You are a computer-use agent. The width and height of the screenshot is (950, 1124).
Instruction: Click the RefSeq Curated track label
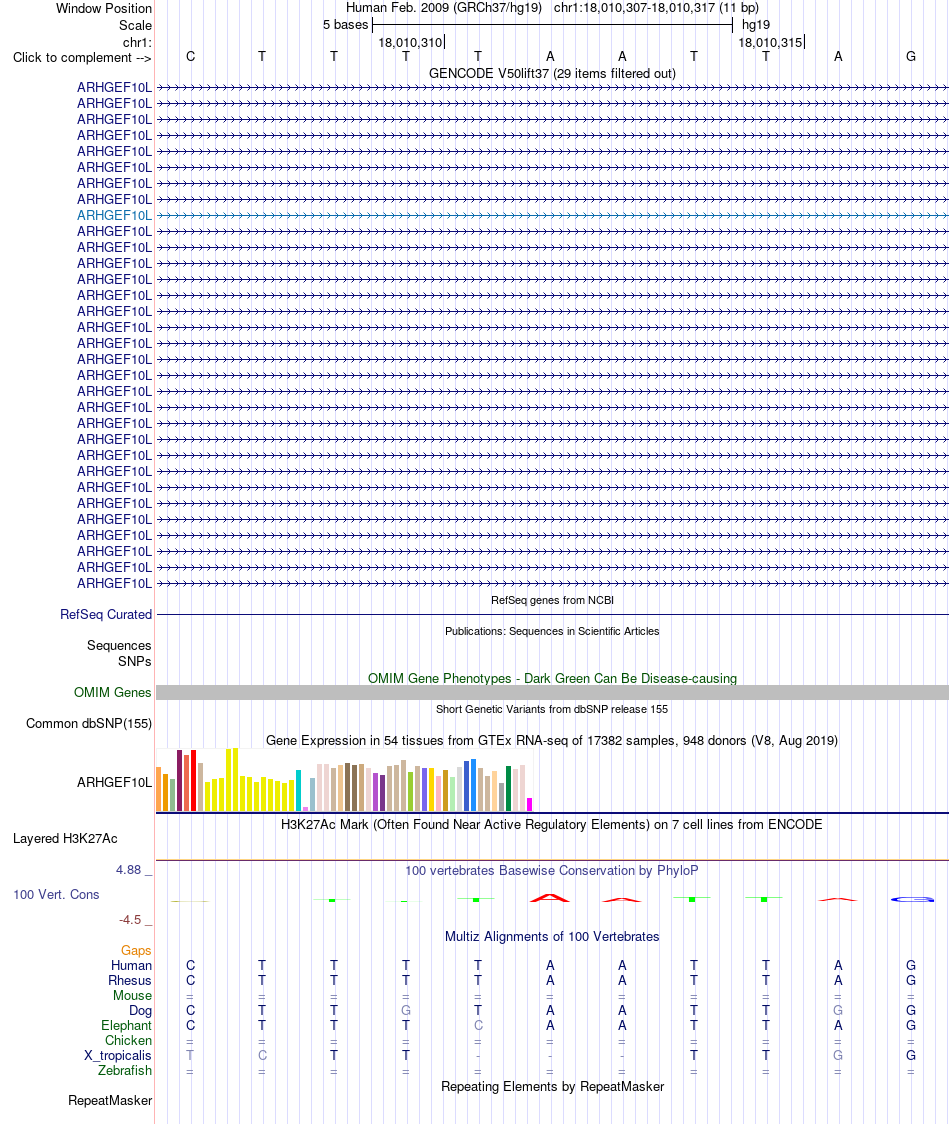tap(106, 614)
